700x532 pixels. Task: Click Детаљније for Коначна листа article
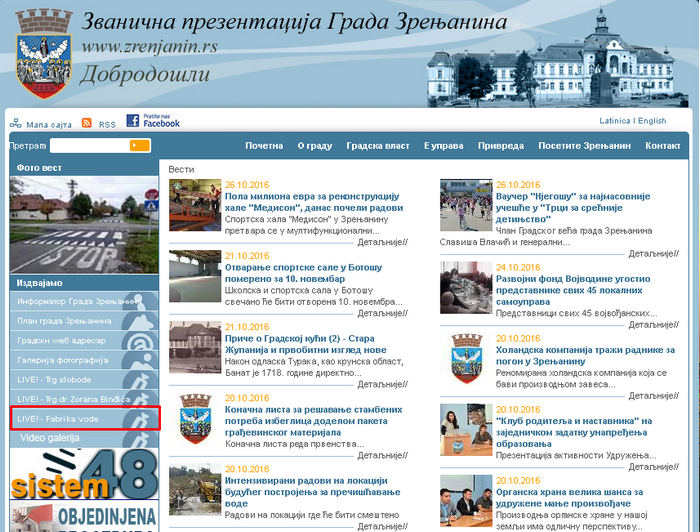[x=383, y=455]
